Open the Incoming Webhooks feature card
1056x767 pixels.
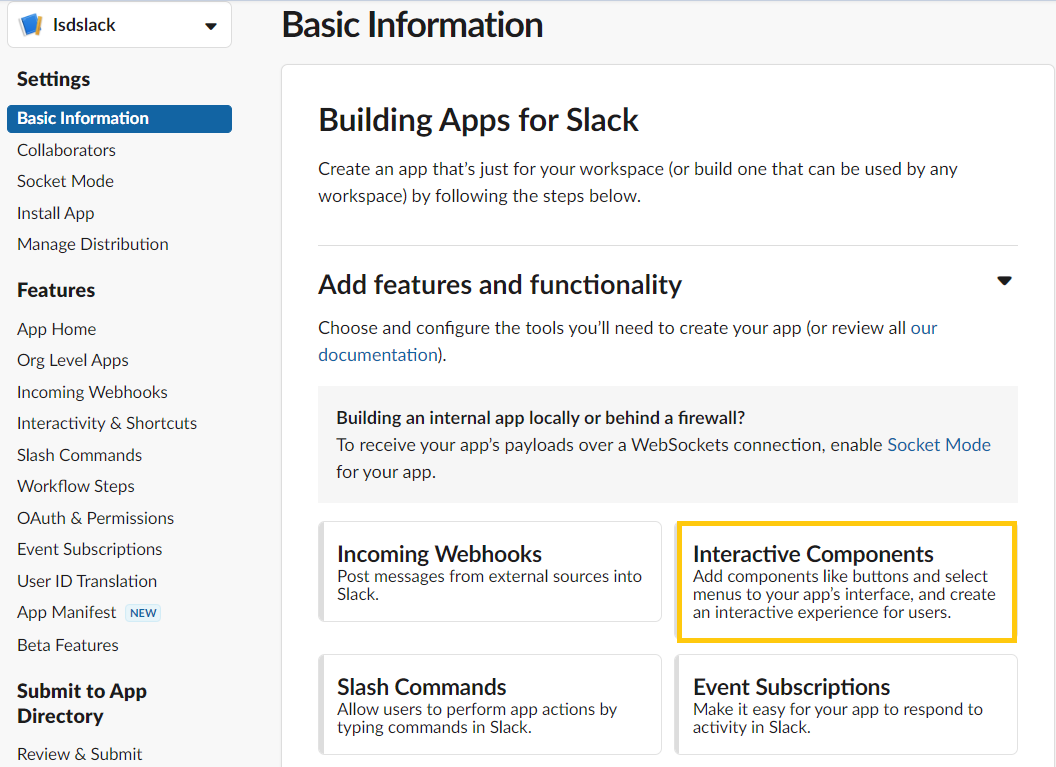pos(490,571)
